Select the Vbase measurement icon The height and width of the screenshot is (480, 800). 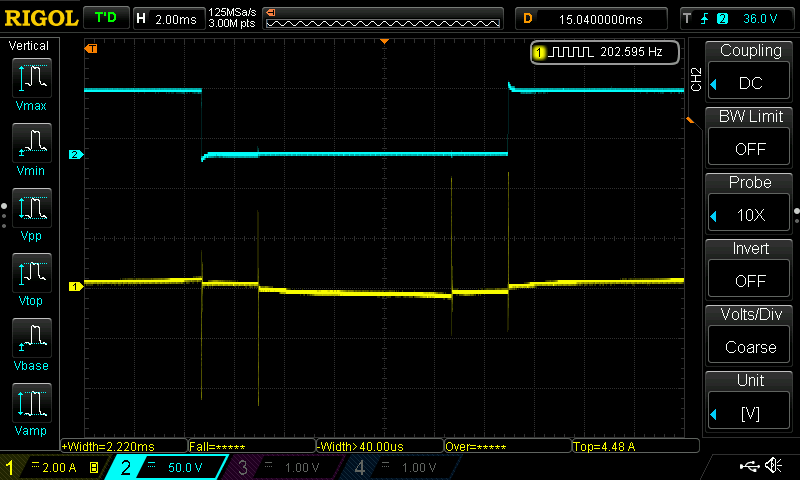pos(31,343)
